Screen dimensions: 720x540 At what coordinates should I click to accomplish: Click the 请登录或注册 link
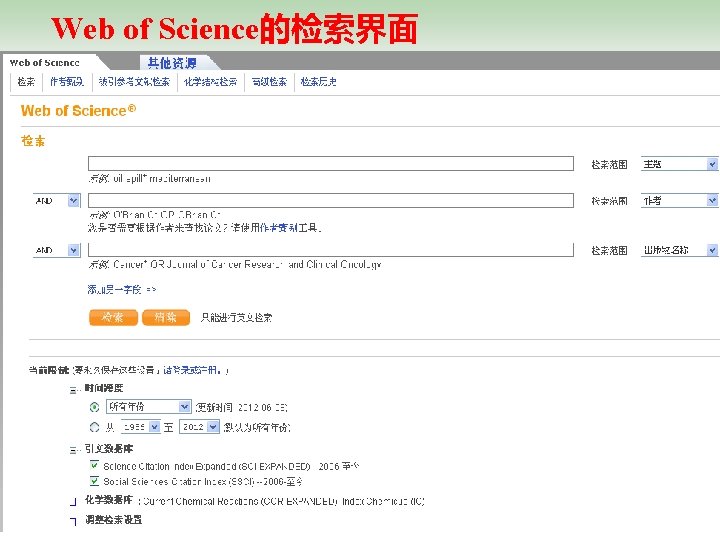(192, 370)
